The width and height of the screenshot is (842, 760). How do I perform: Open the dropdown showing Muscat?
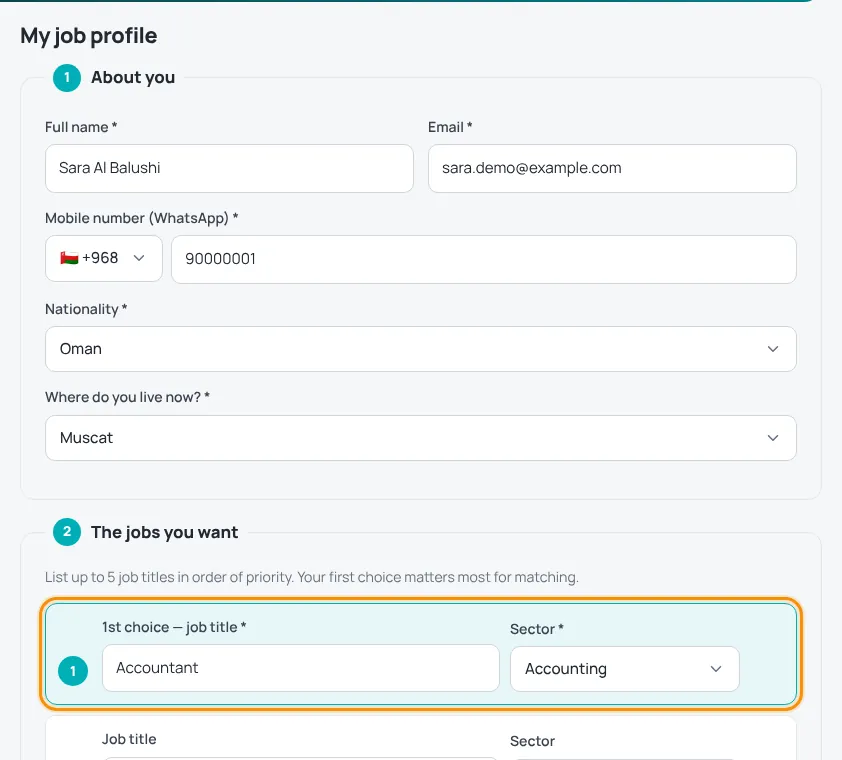(420, 438)
